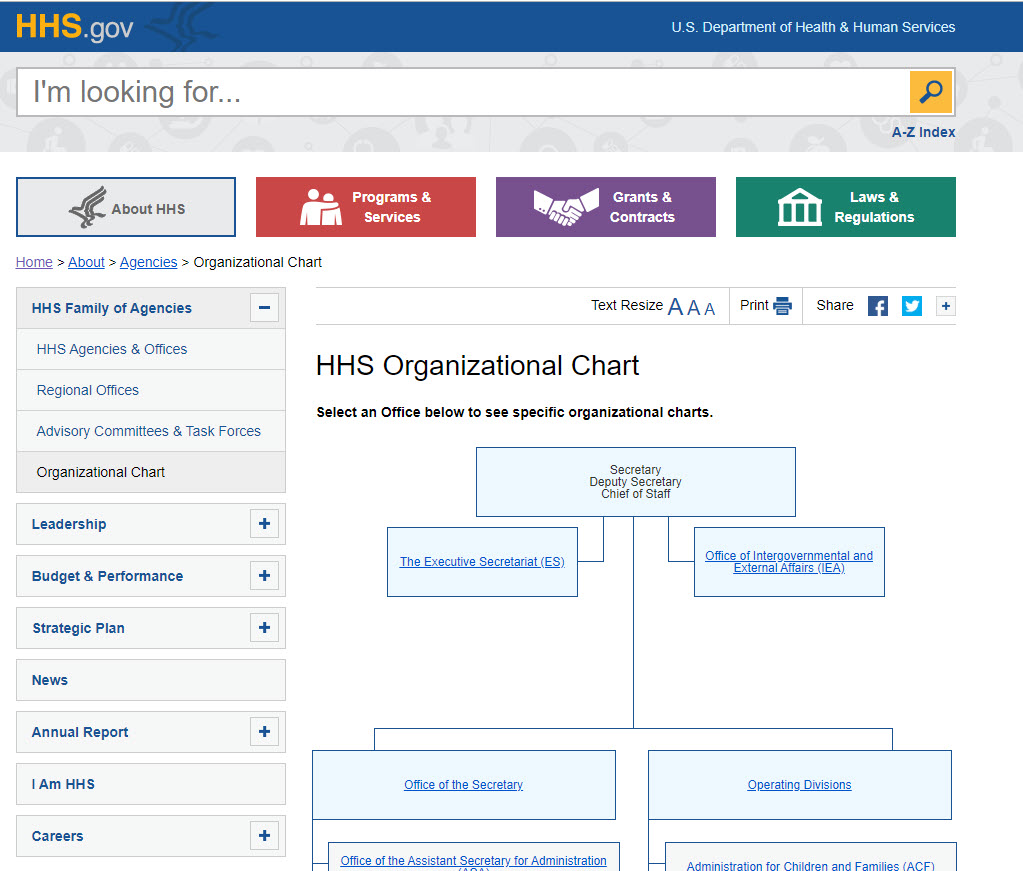This screenshot has height=871, width=1023.
Task: Select the largest text resize A
Action: tap(675, 307)
